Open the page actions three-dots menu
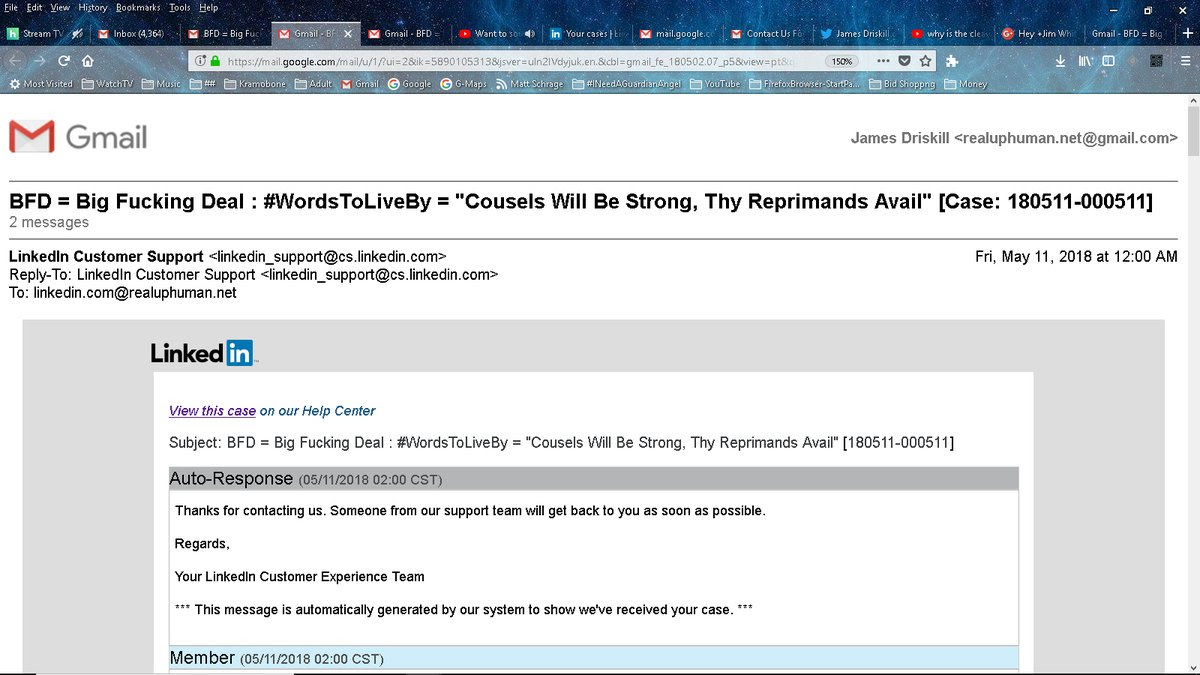 882,61
